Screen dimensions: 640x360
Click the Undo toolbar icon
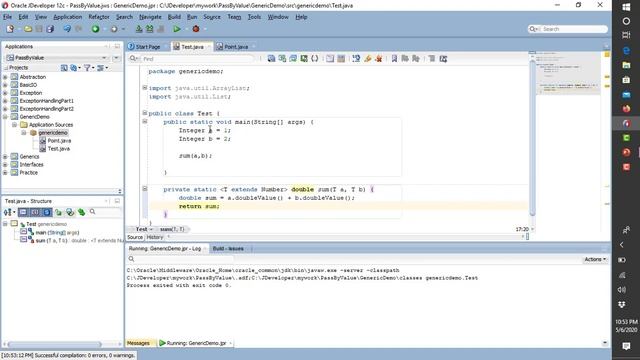pyautogui.click(x=67, y=29)
